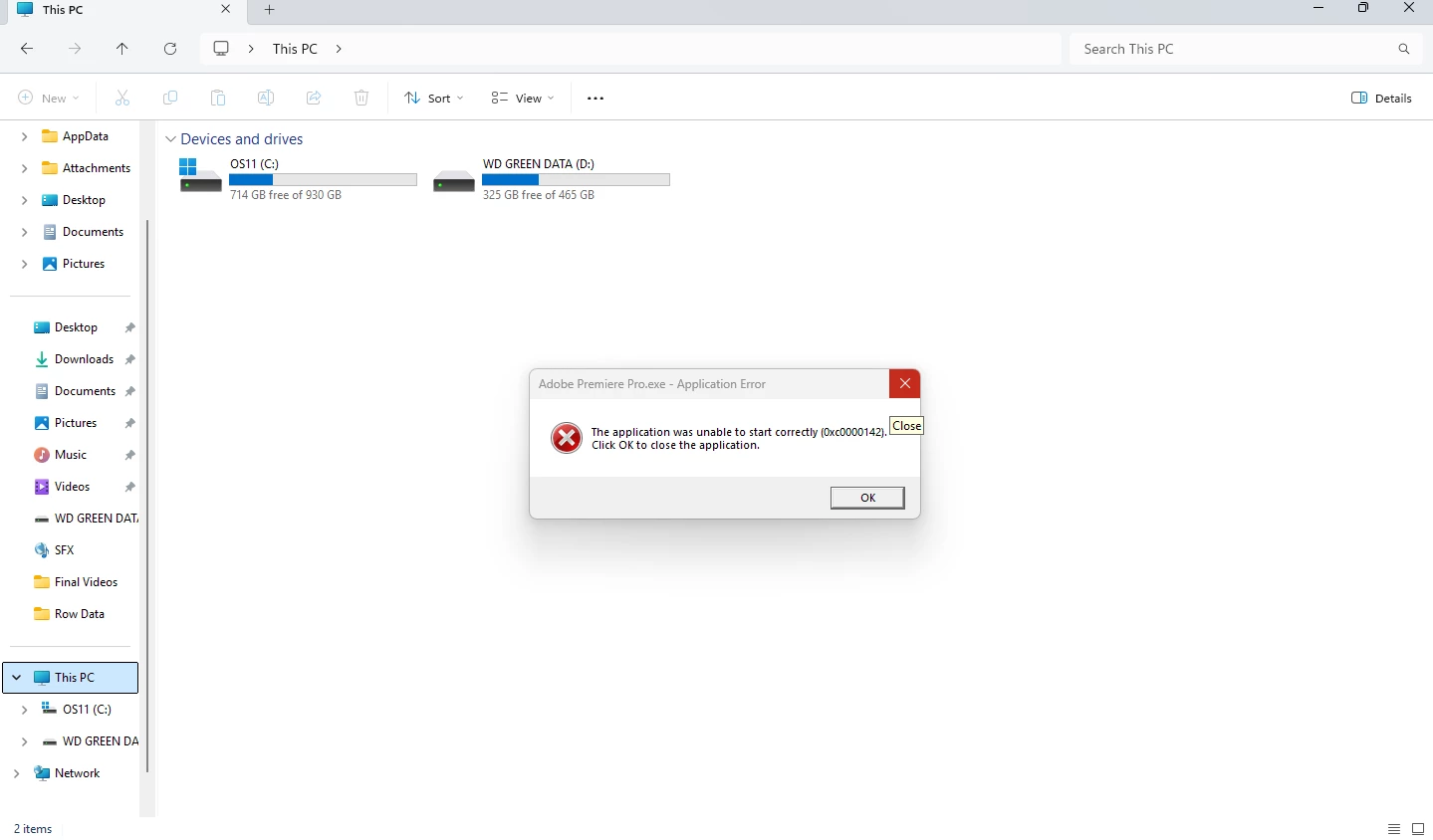Expand the top Desktop tree node

(x=24, y=200)
